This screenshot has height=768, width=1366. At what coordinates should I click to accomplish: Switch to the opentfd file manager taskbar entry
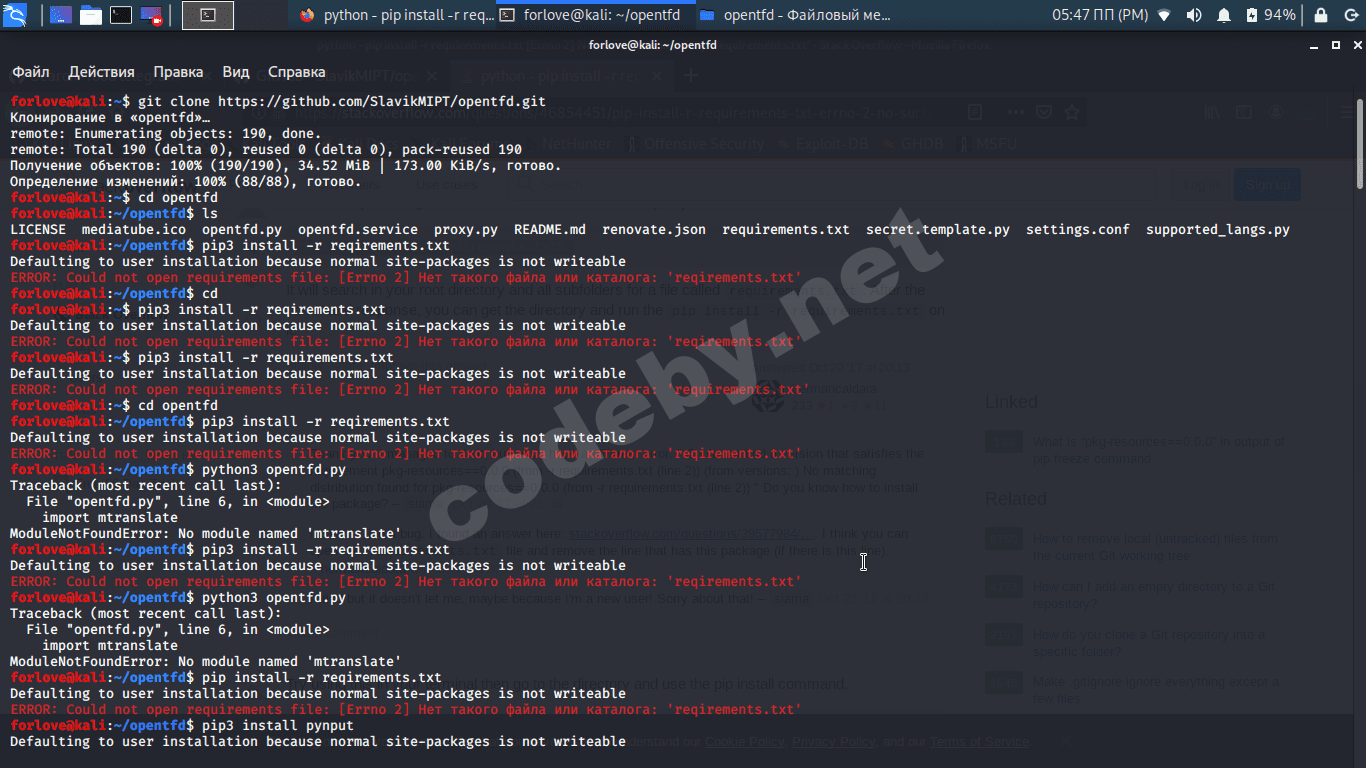tap(795, 15)
